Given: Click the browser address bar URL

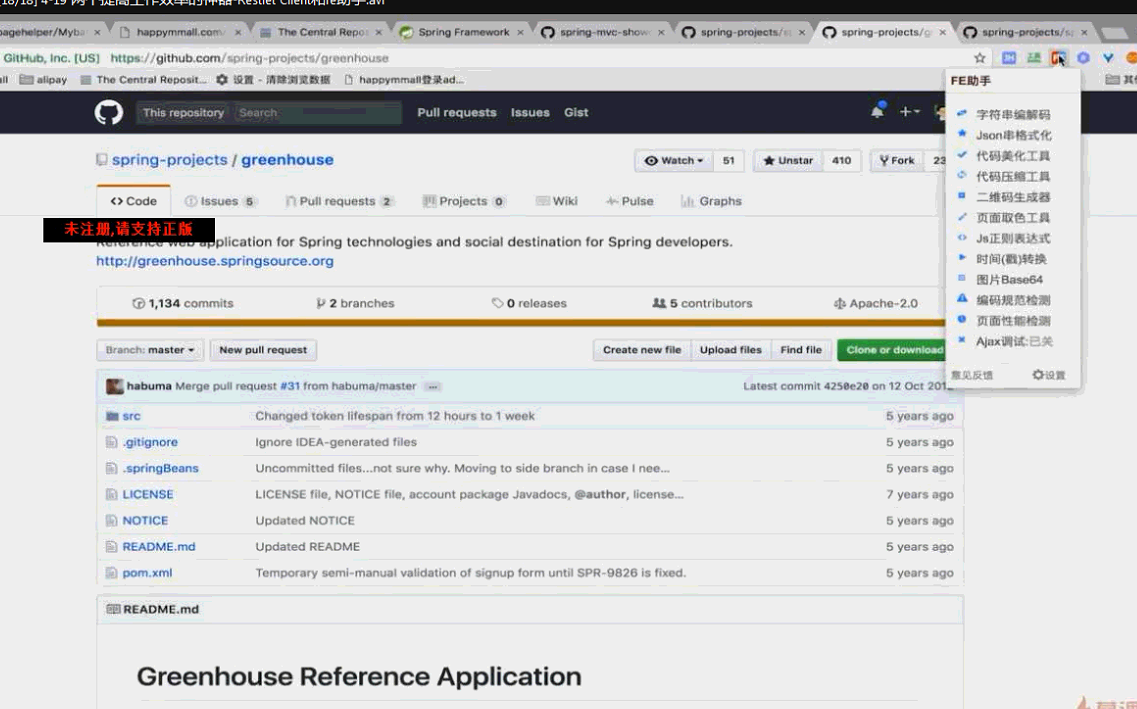Looking at the screenshot, I should (x=249, y=58).
